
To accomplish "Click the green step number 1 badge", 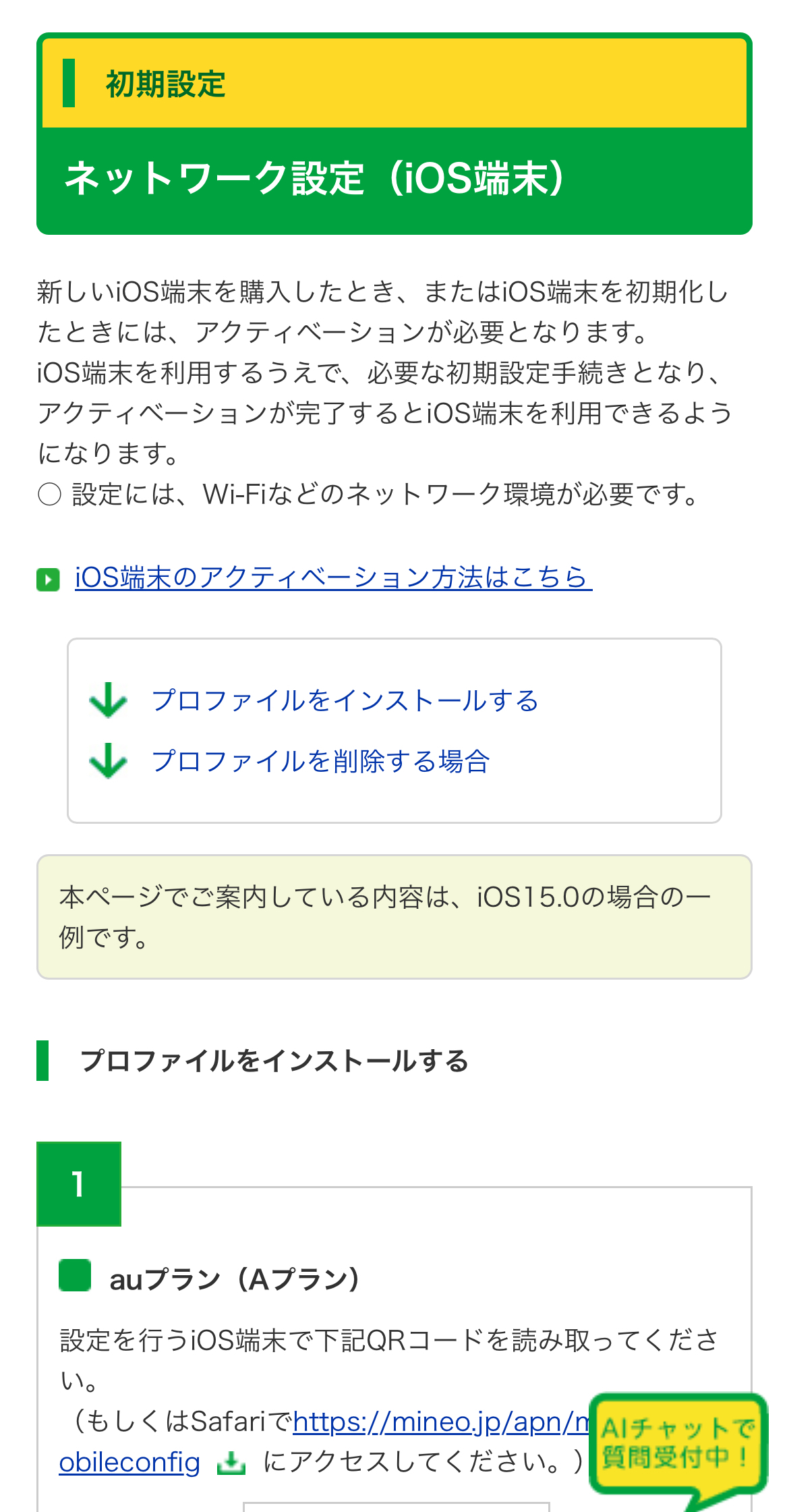I will [x=79, y=1184].
